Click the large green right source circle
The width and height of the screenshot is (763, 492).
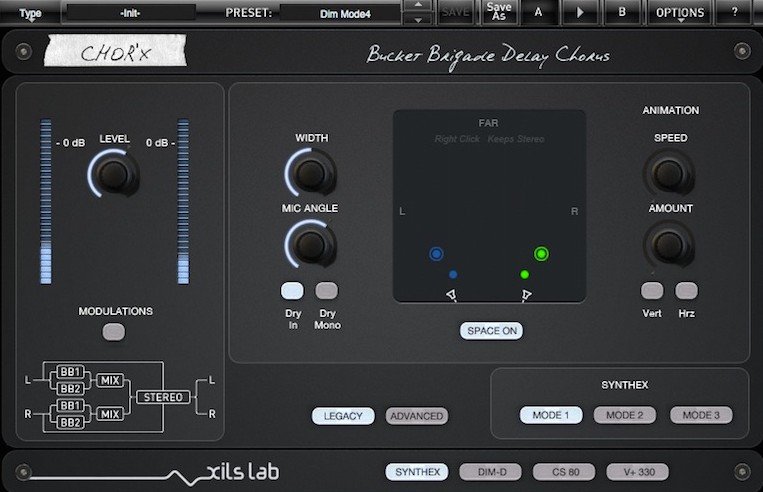(541, 254)
